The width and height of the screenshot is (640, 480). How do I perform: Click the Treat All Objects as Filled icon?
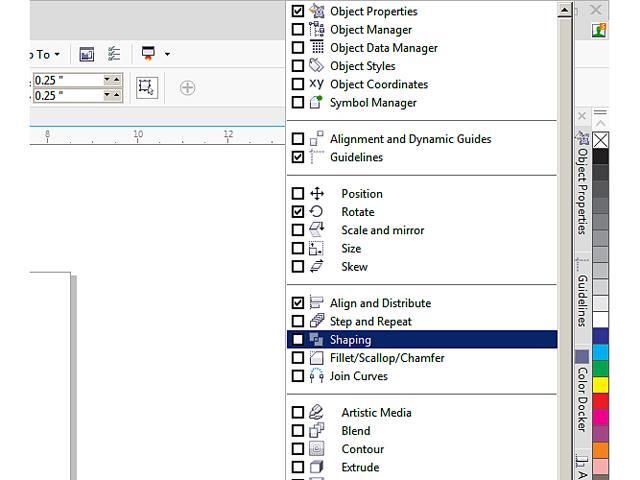[146, 88]
